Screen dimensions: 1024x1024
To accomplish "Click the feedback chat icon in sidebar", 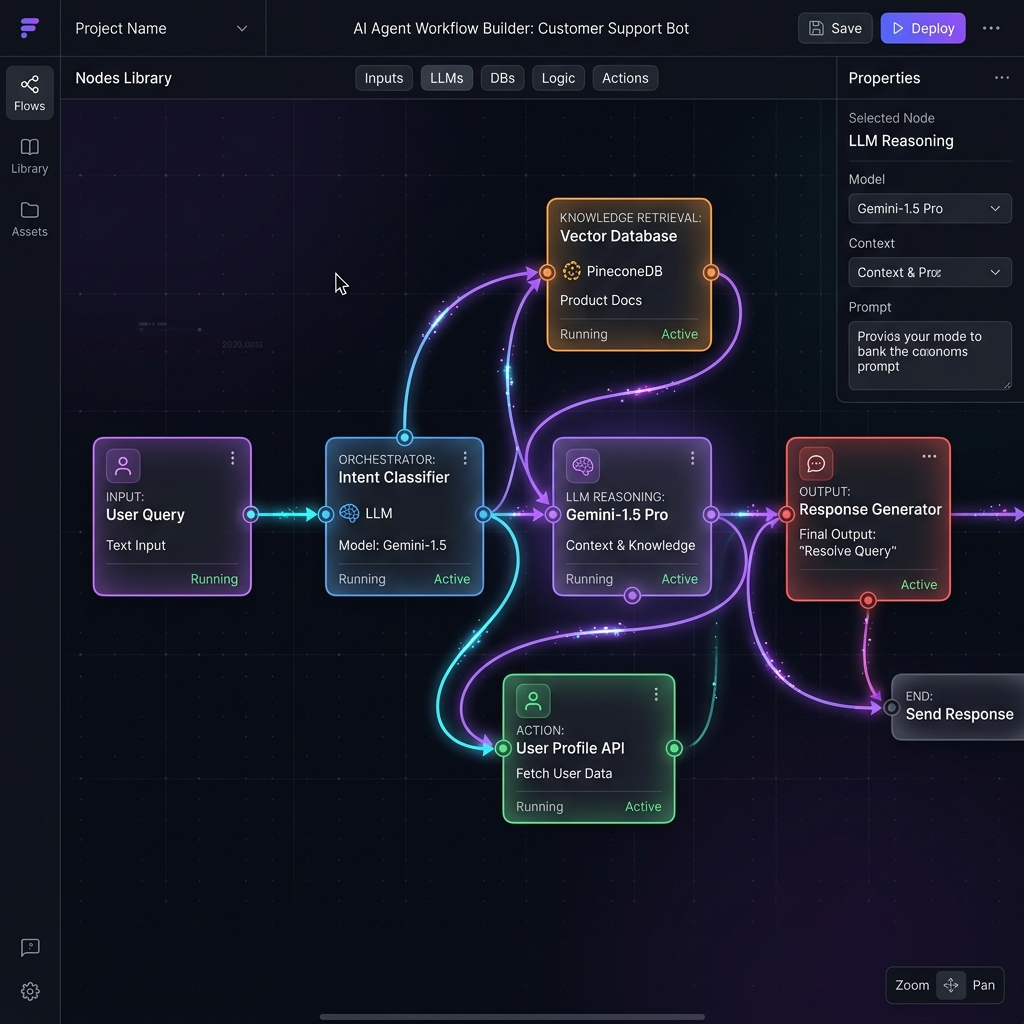I will 30,947.
